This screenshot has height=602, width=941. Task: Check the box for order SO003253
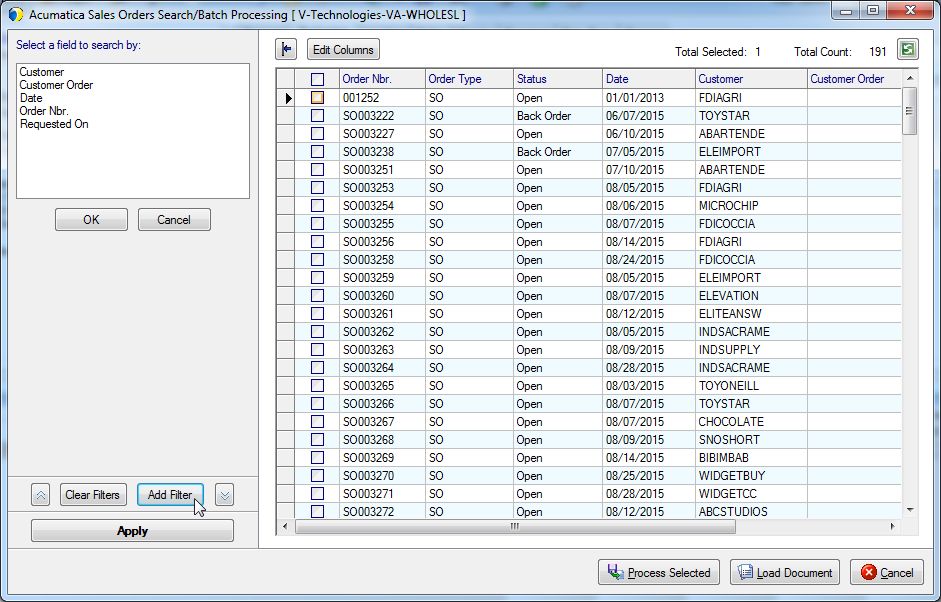tap(317, 187)
